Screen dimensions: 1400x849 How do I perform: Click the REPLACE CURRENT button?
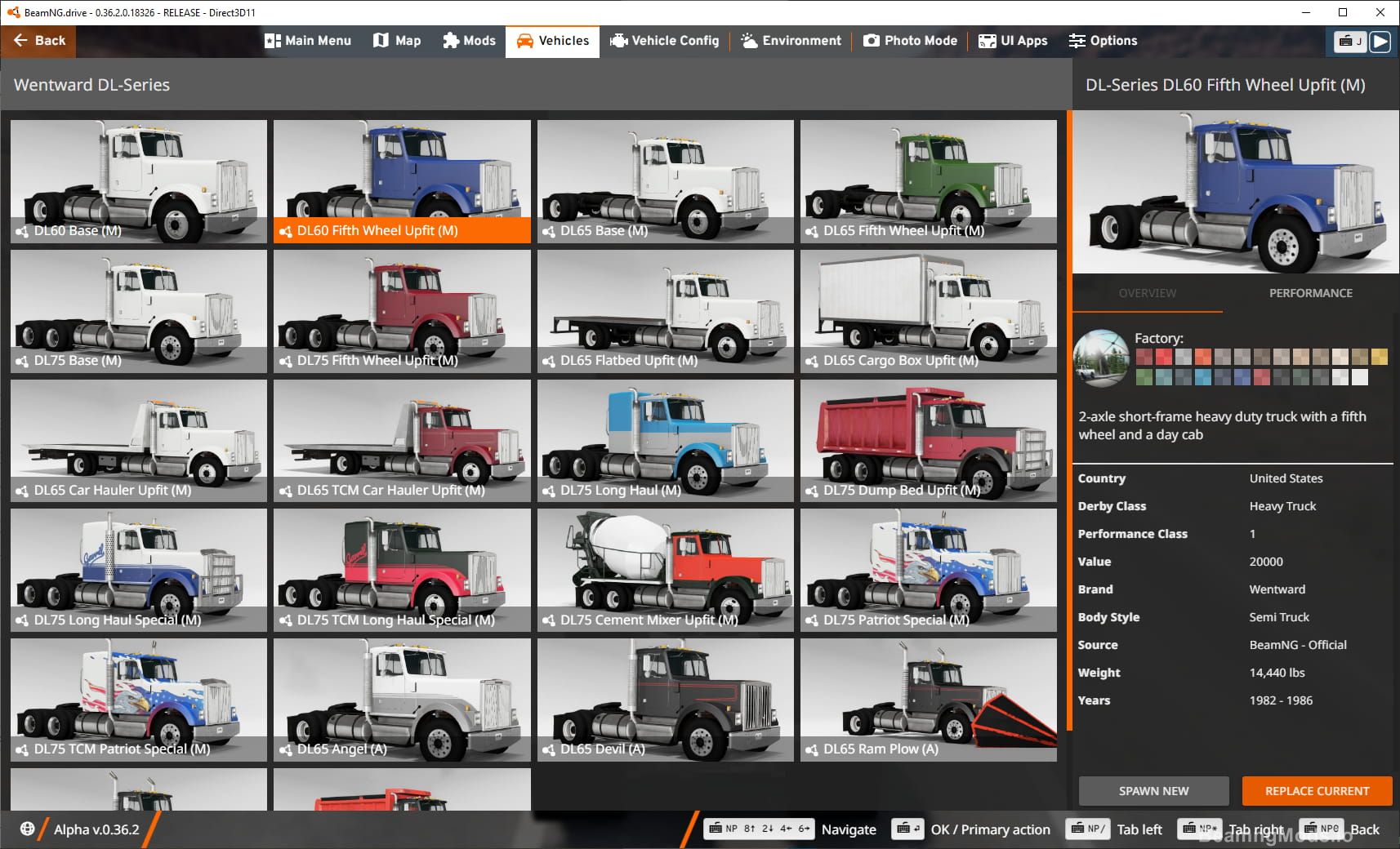(x=1317, y=791)
